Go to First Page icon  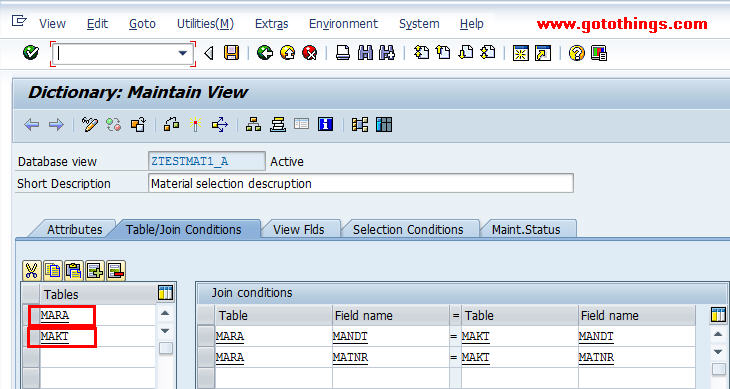click(x=421, y=53)
